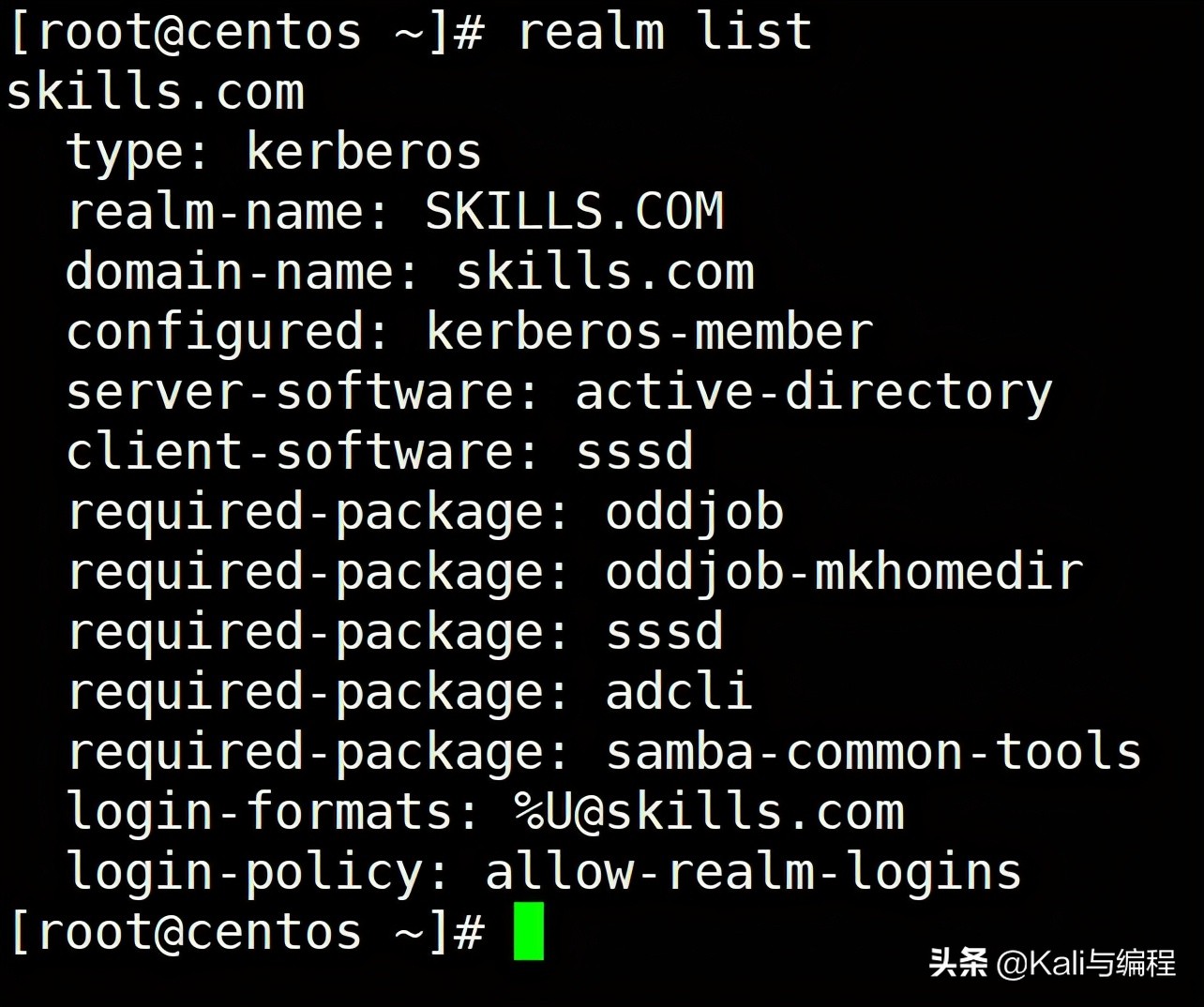Click the login-formats value '%U@skills.com'

709,812
